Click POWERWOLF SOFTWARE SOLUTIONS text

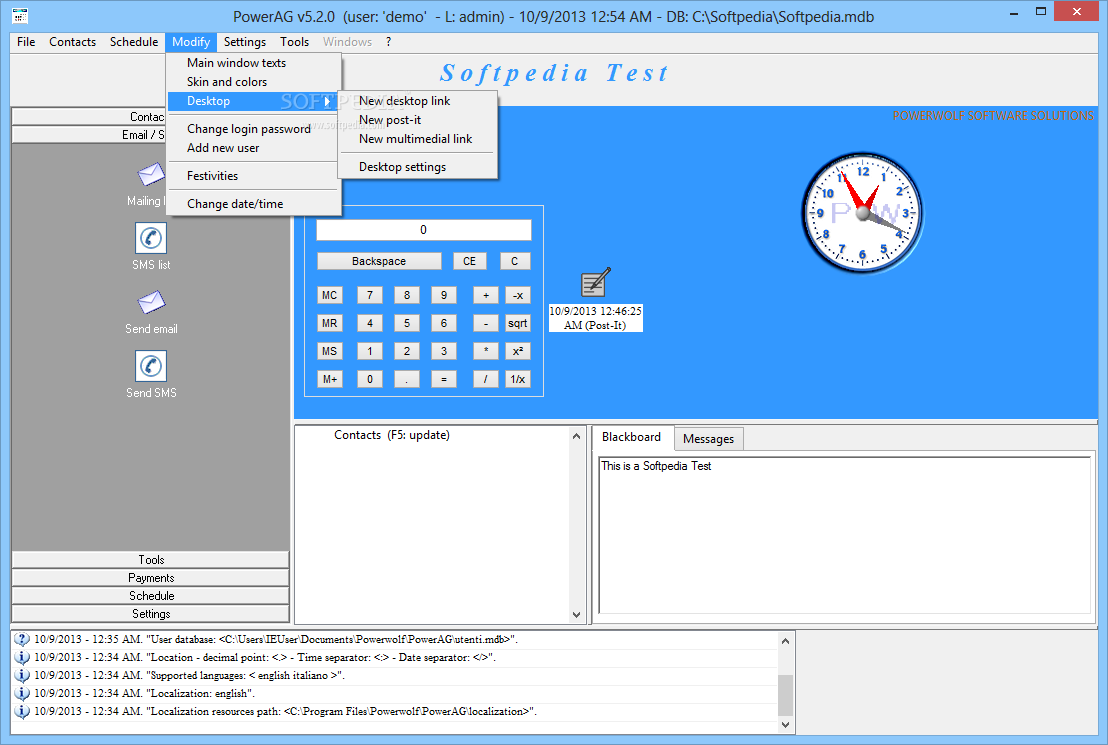[993, 115]
